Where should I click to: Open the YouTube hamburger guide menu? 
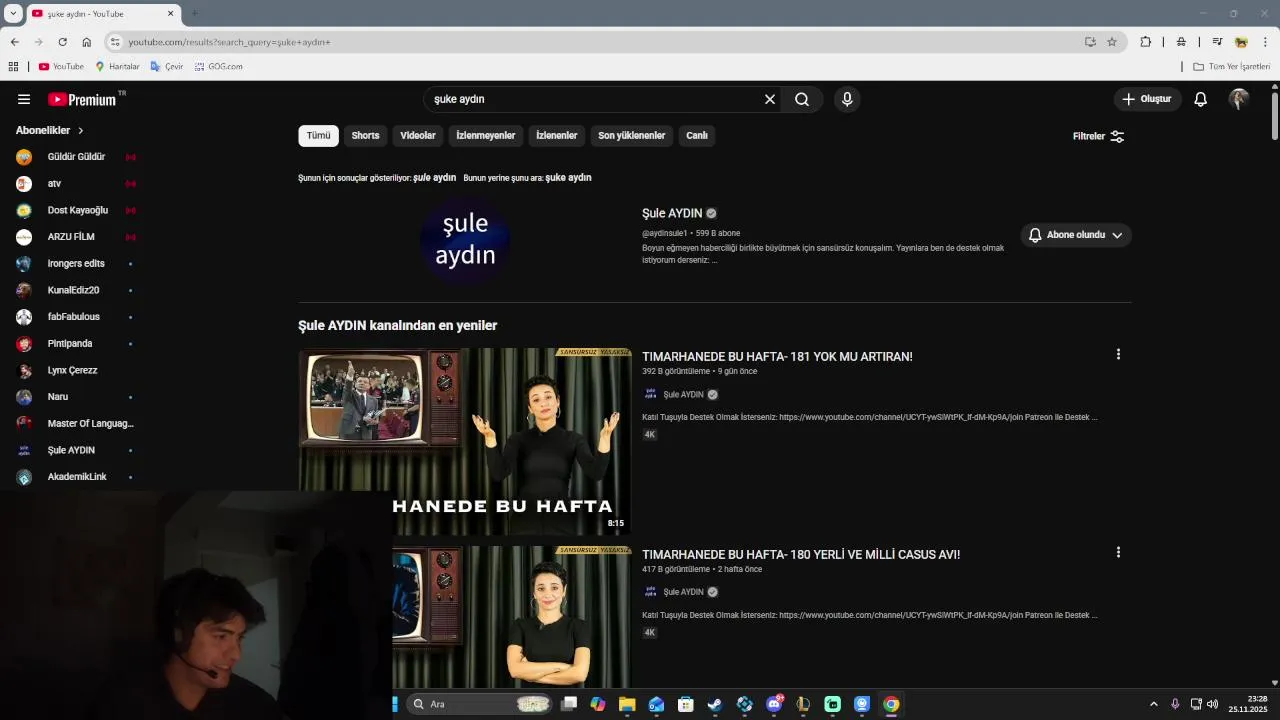pyautogui.click(x=24, y=99)
